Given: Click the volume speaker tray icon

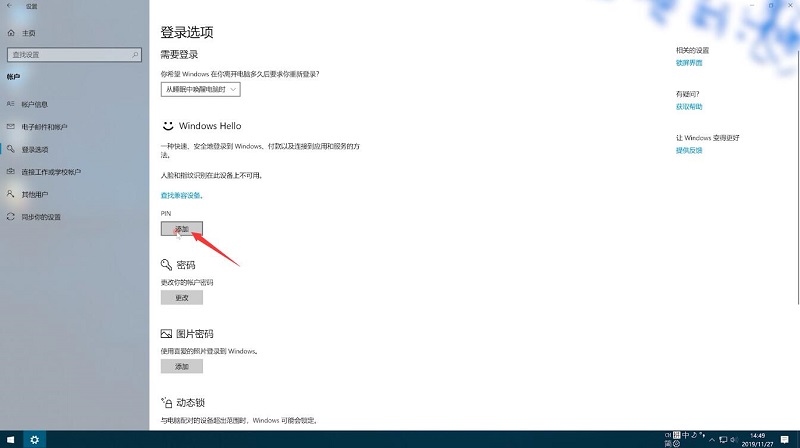Looking at the screenshot, I should pos(734,439).
